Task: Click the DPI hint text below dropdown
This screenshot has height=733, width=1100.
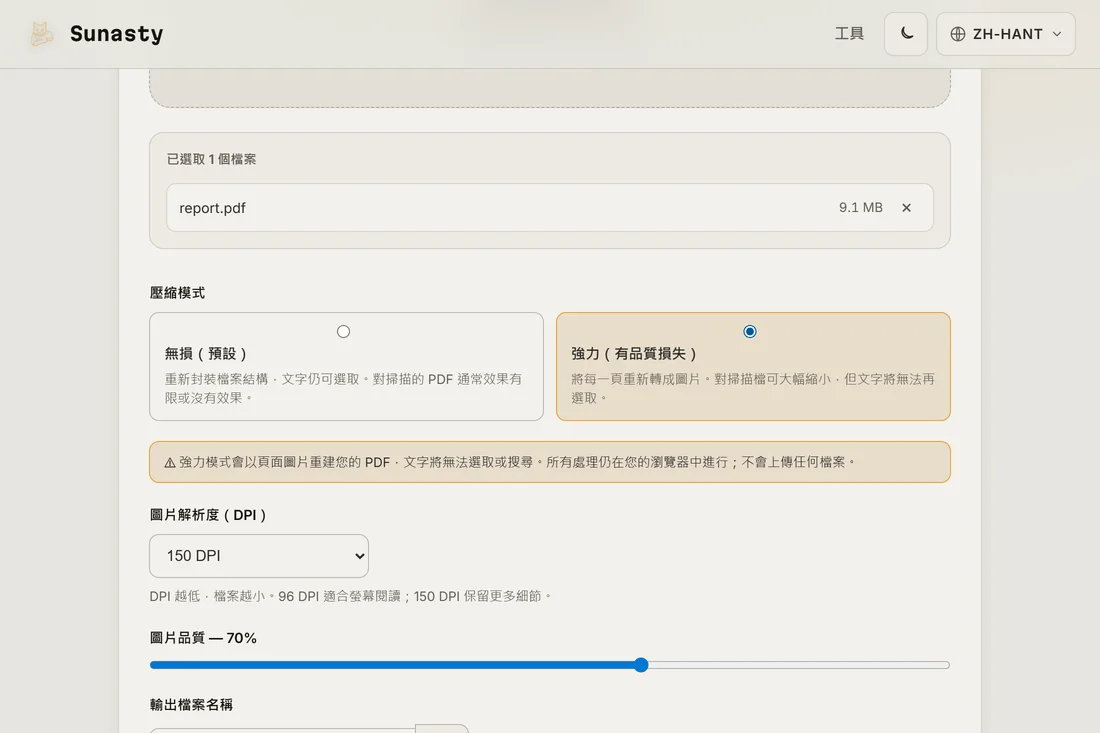Action: (x=350, y=596)
